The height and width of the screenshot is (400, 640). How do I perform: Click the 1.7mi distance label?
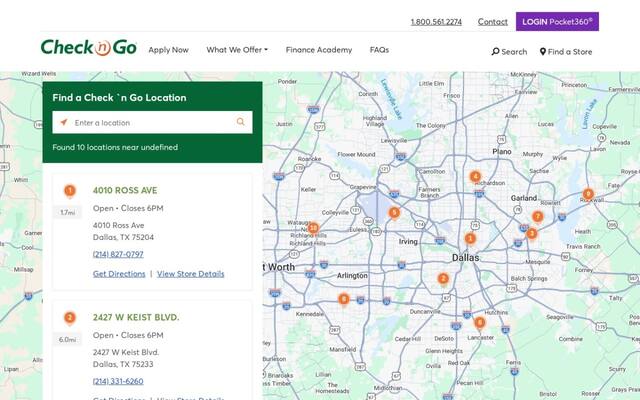[x=67, y=212]
